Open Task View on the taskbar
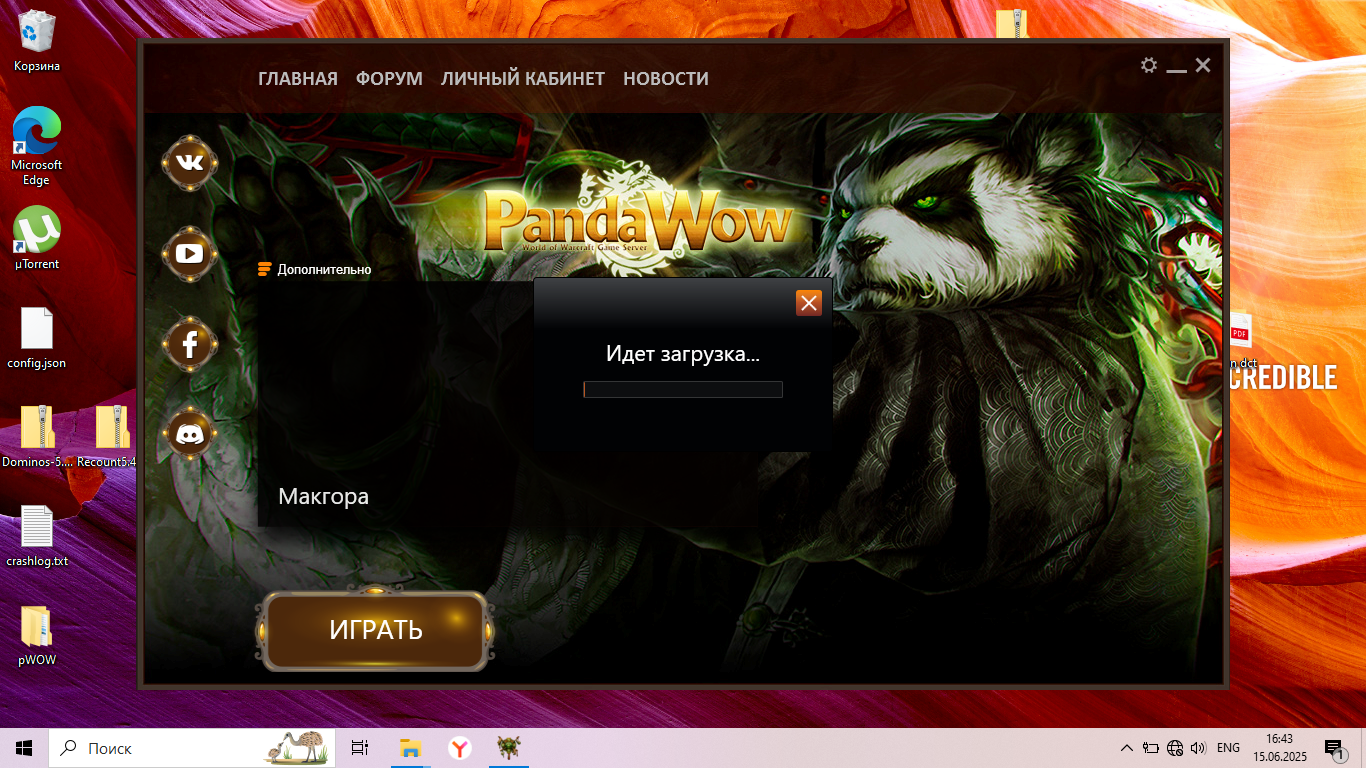Image resolution: width=1366 pixels, height=768 pixels. coord(360,747)
